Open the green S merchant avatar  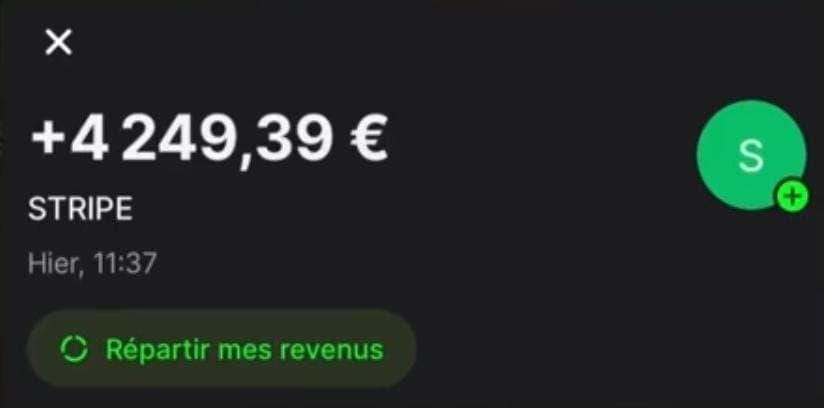click(750, 155)
